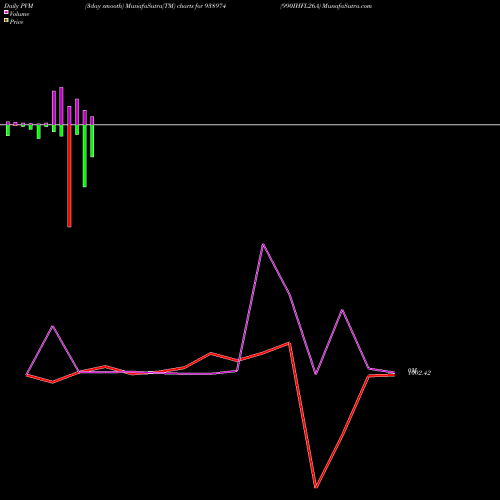Click the 'Price' legend label
Viewport: 500px width, 500px height.
click(16, 22)
